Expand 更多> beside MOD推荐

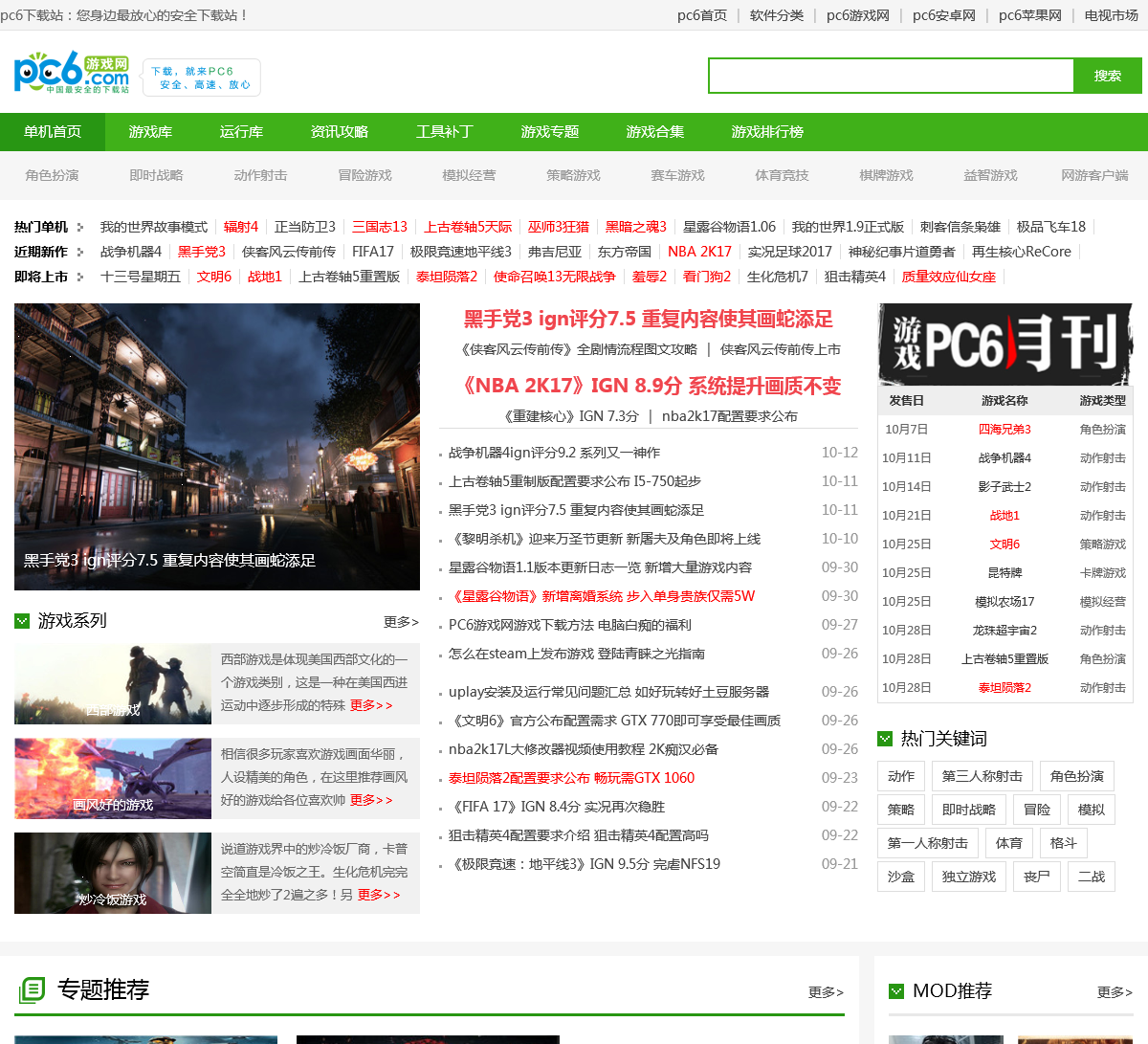tap(1115, 992)
